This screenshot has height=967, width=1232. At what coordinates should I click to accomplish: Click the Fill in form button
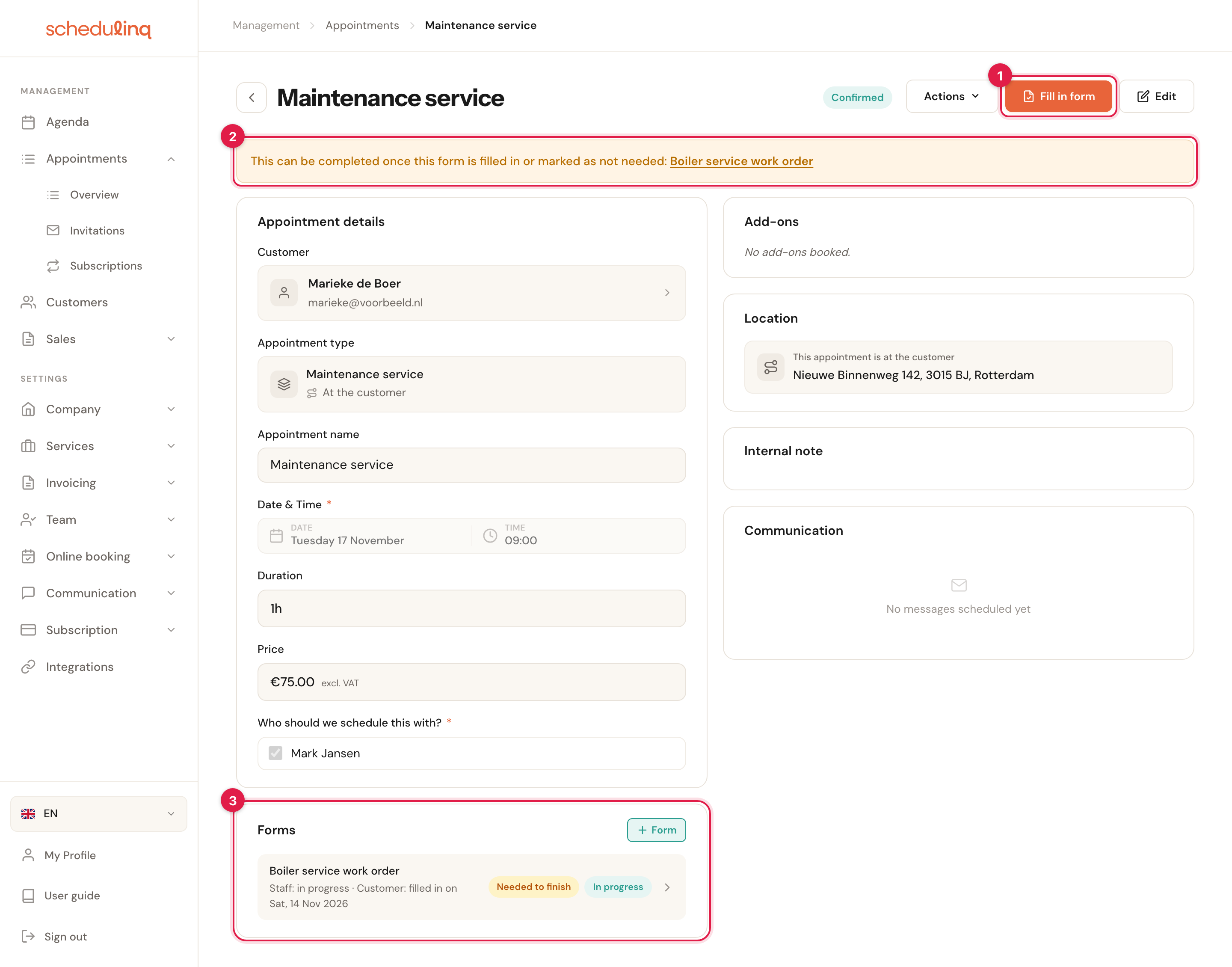pos(1059,96)
